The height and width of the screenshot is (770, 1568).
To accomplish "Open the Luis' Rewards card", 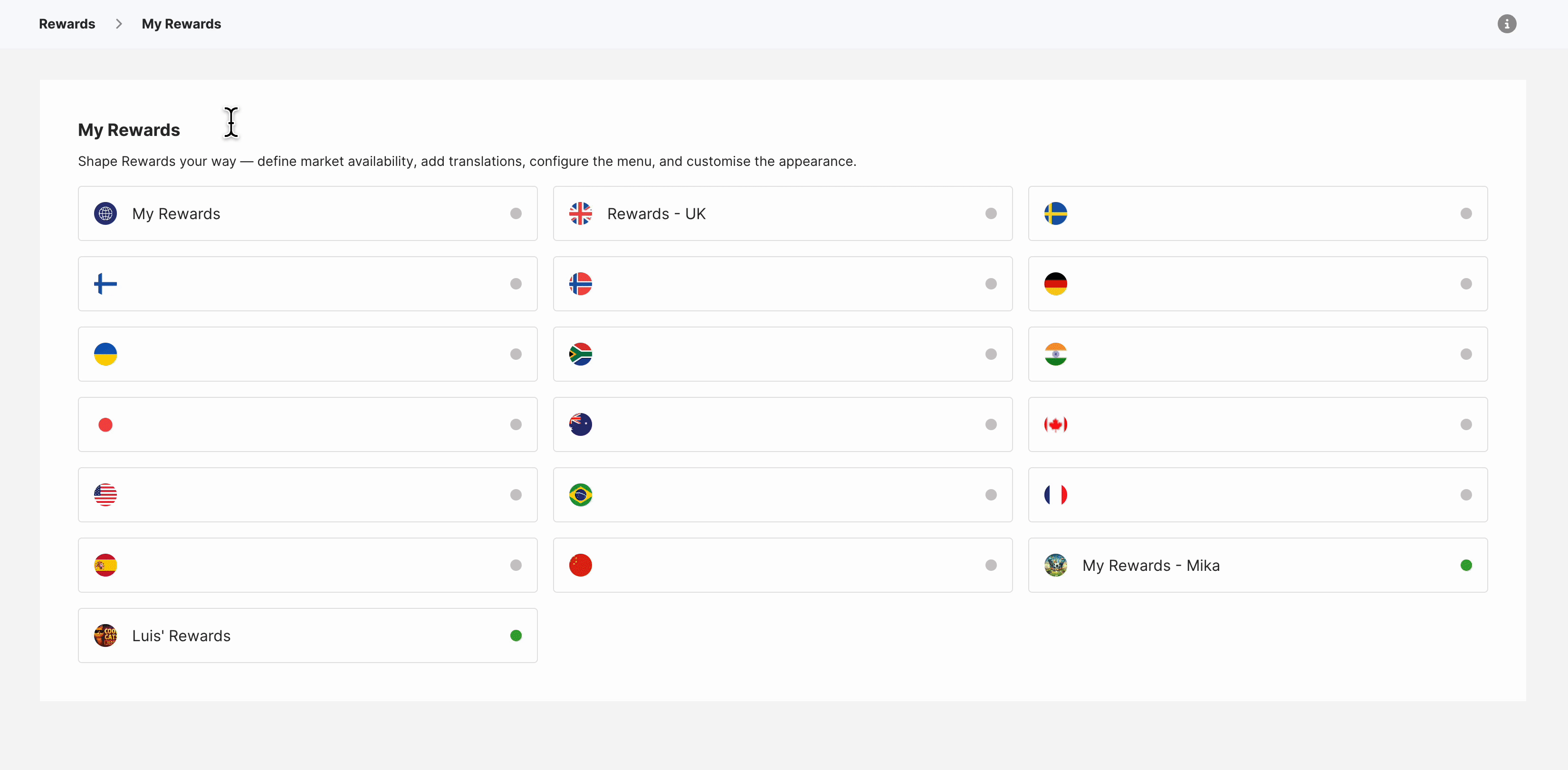I will tap(307, 635).
